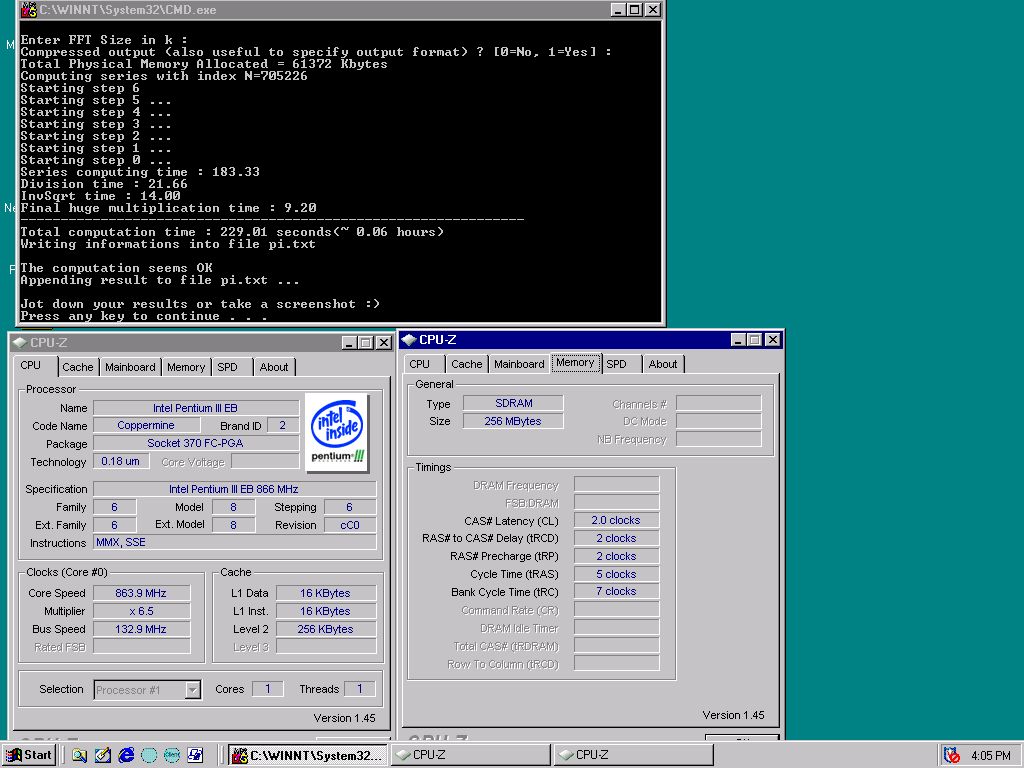Click 'Press any key to continue' line in CMD

[x=144, y=316]
